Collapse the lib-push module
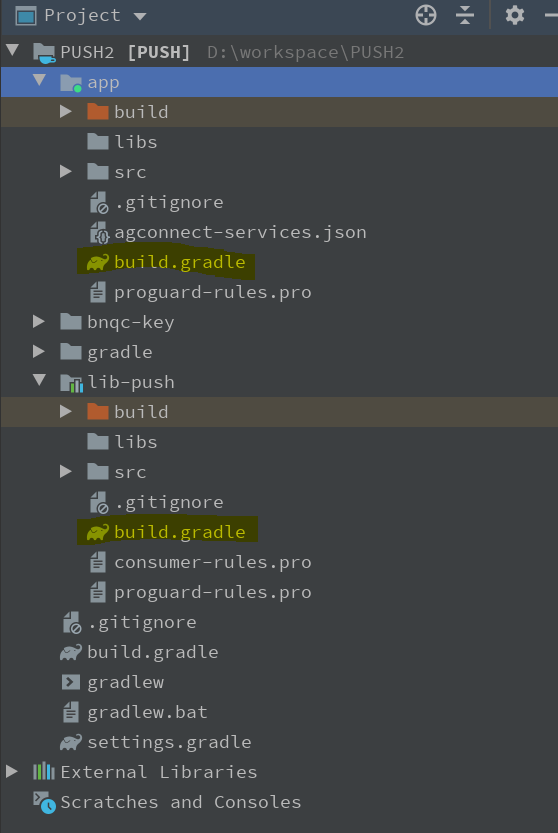Image resolution: width=558 pixels, height=833 pixels. tap(39, 380)
